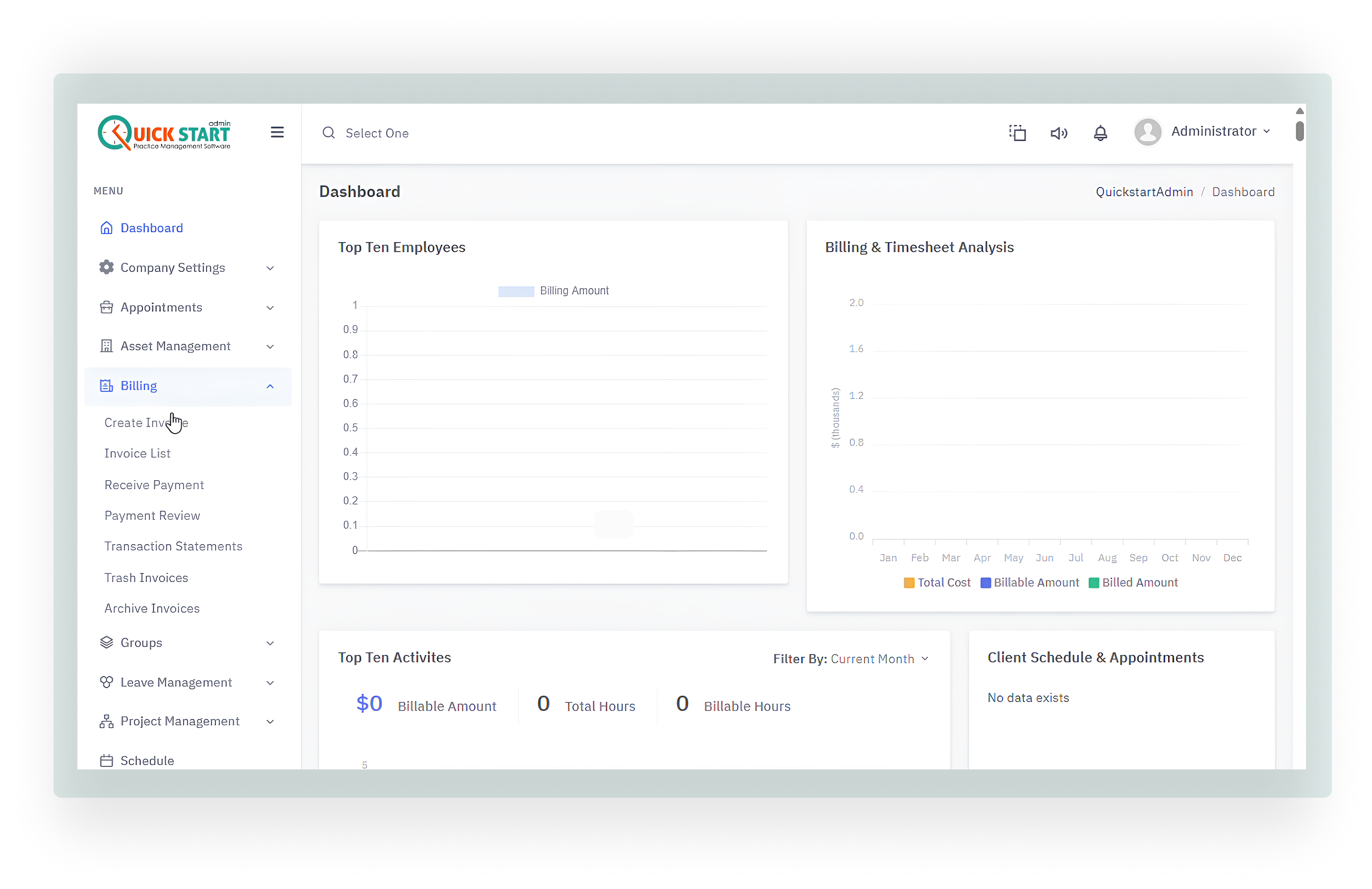Open notifications via the bell icon
Viewport: 1372px width, 889px height.
pos(1100,132)
